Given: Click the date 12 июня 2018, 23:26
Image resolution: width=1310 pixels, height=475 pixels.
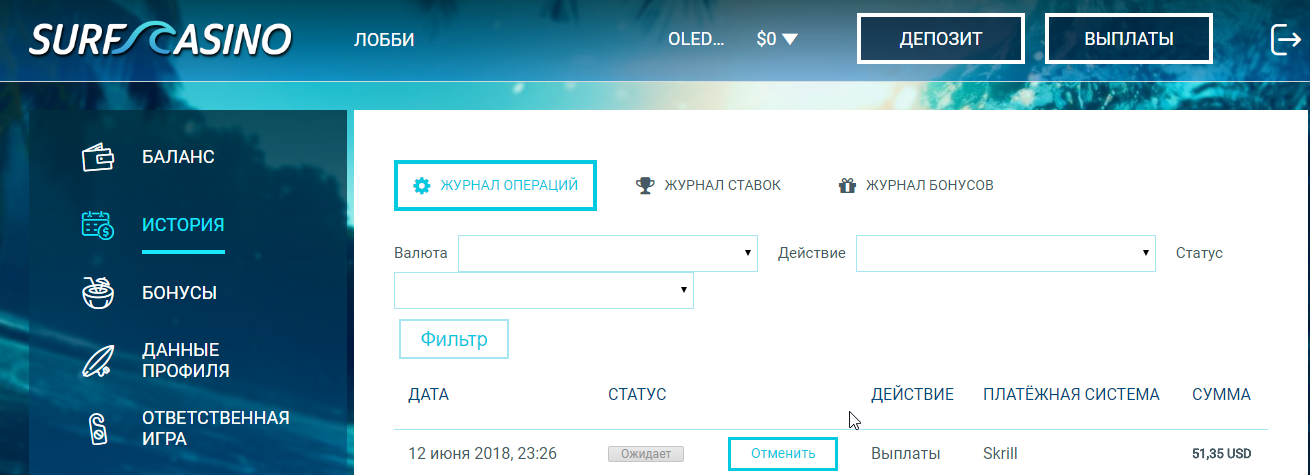Looking at the screenshot, I should click(x=483, y=454).
